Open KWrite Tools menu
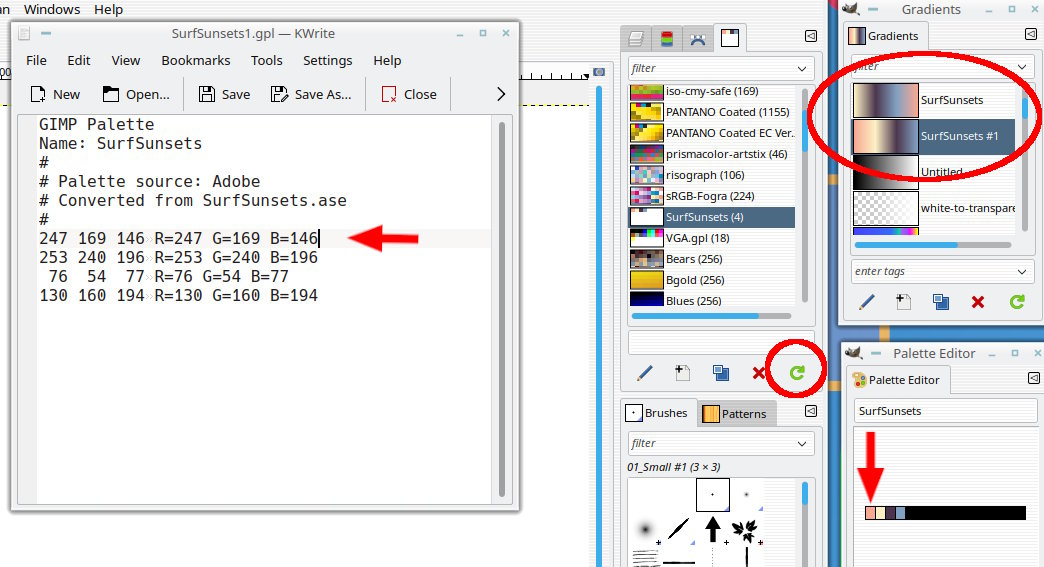 pos(266,61)
